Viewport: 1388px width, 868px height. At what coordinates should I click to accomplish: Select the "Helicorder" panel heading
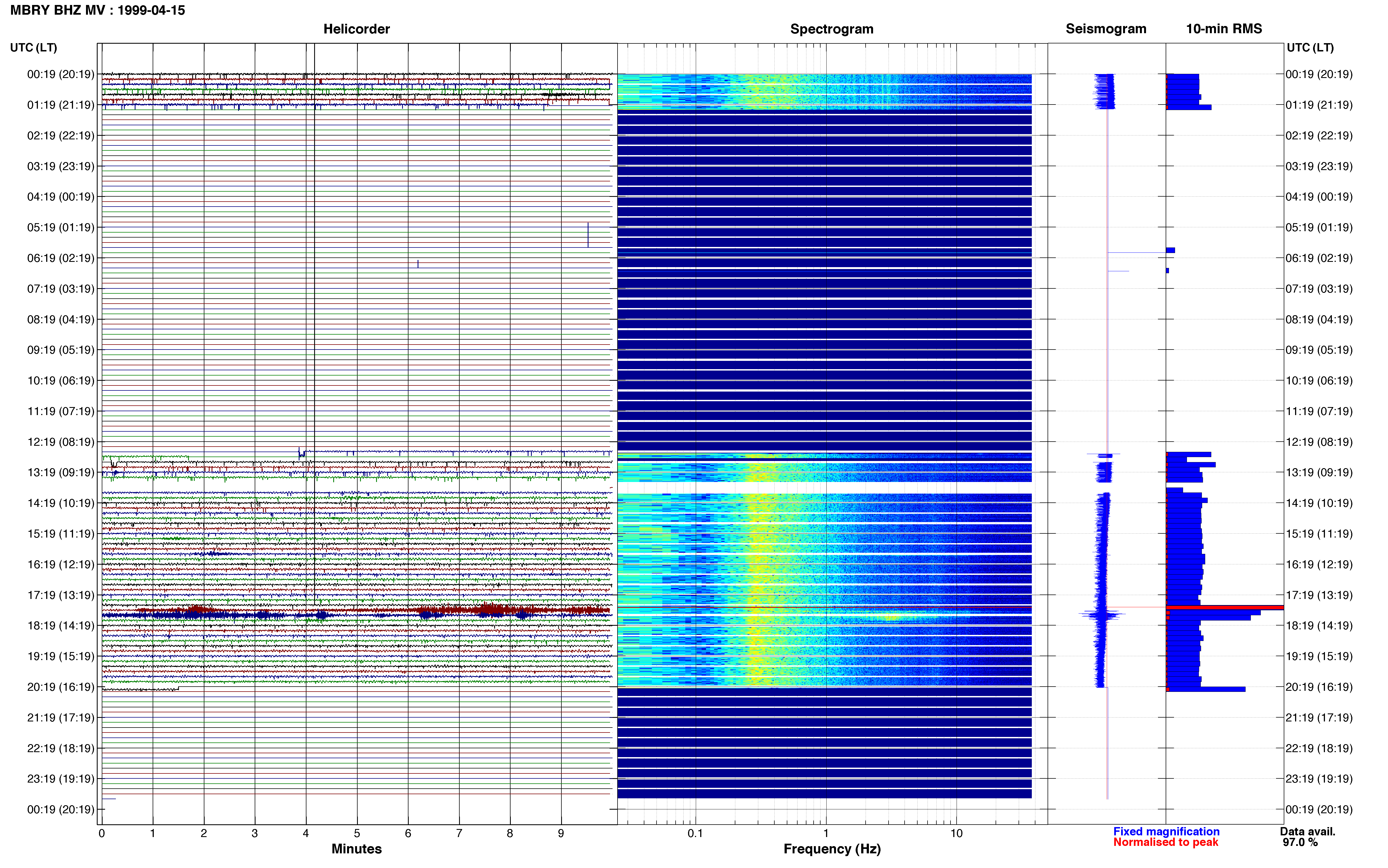click(x=356, y=29)
